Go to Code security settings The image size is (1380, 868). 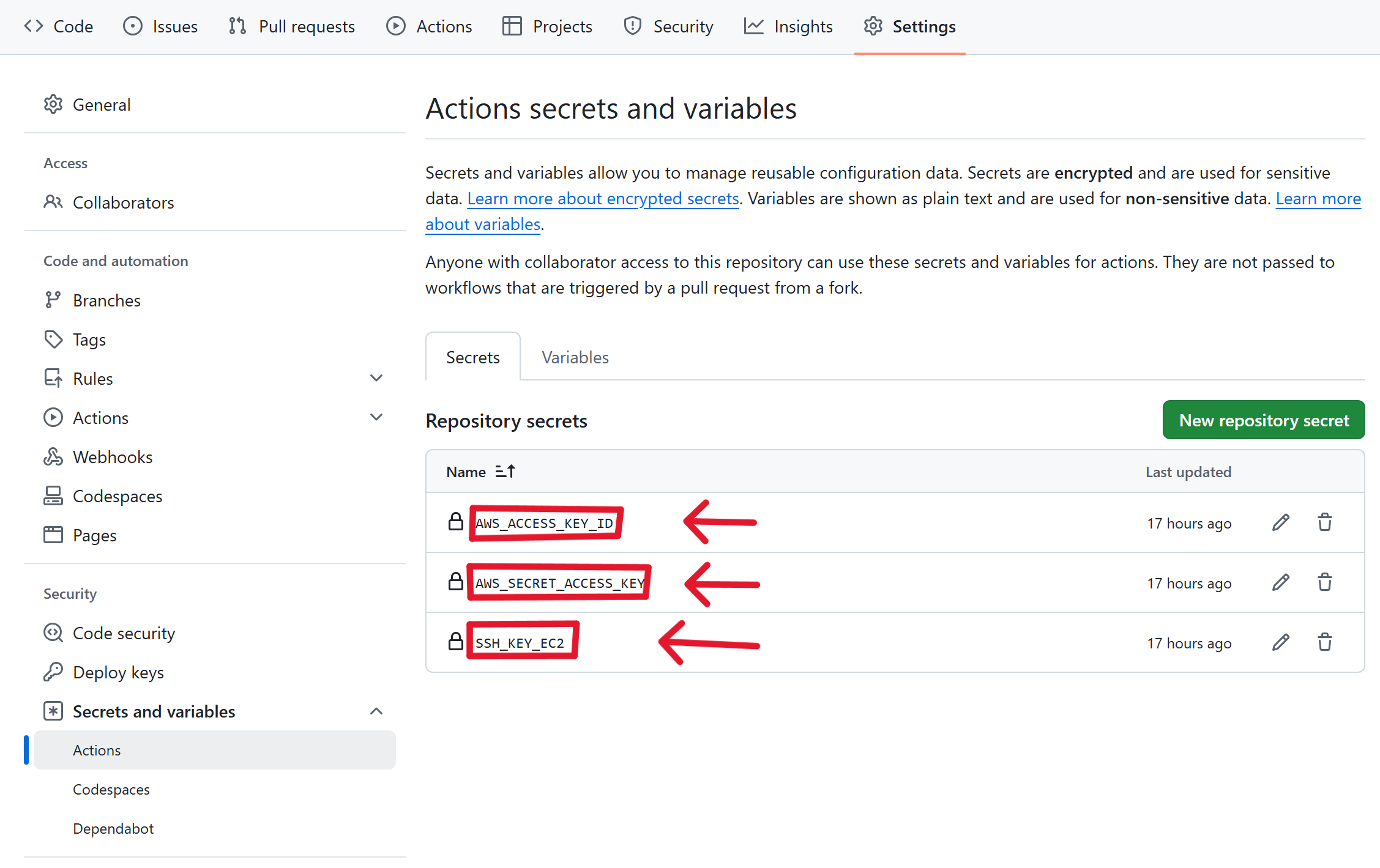pos(123,633)
